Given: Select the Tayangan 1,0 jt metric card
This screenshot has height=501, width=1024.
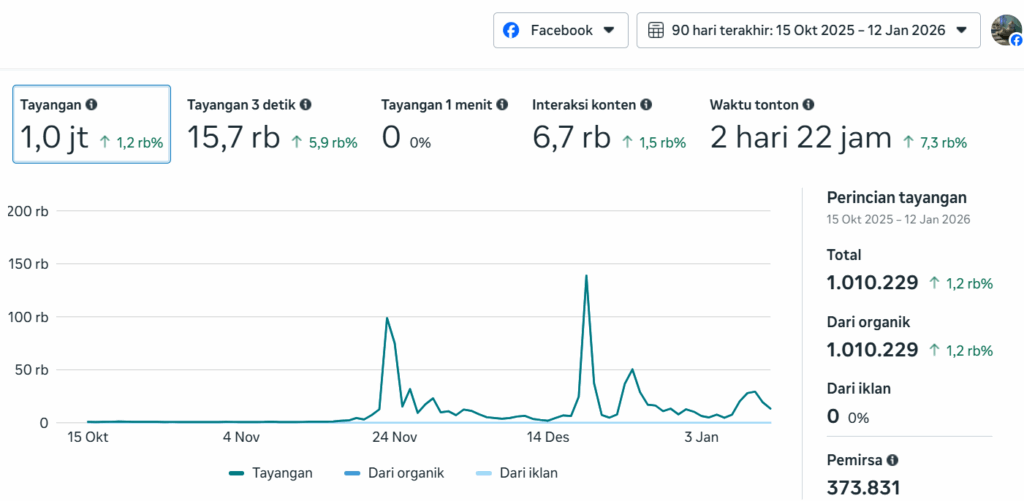Looking at the screenshot, I should [x=91, y=125].
